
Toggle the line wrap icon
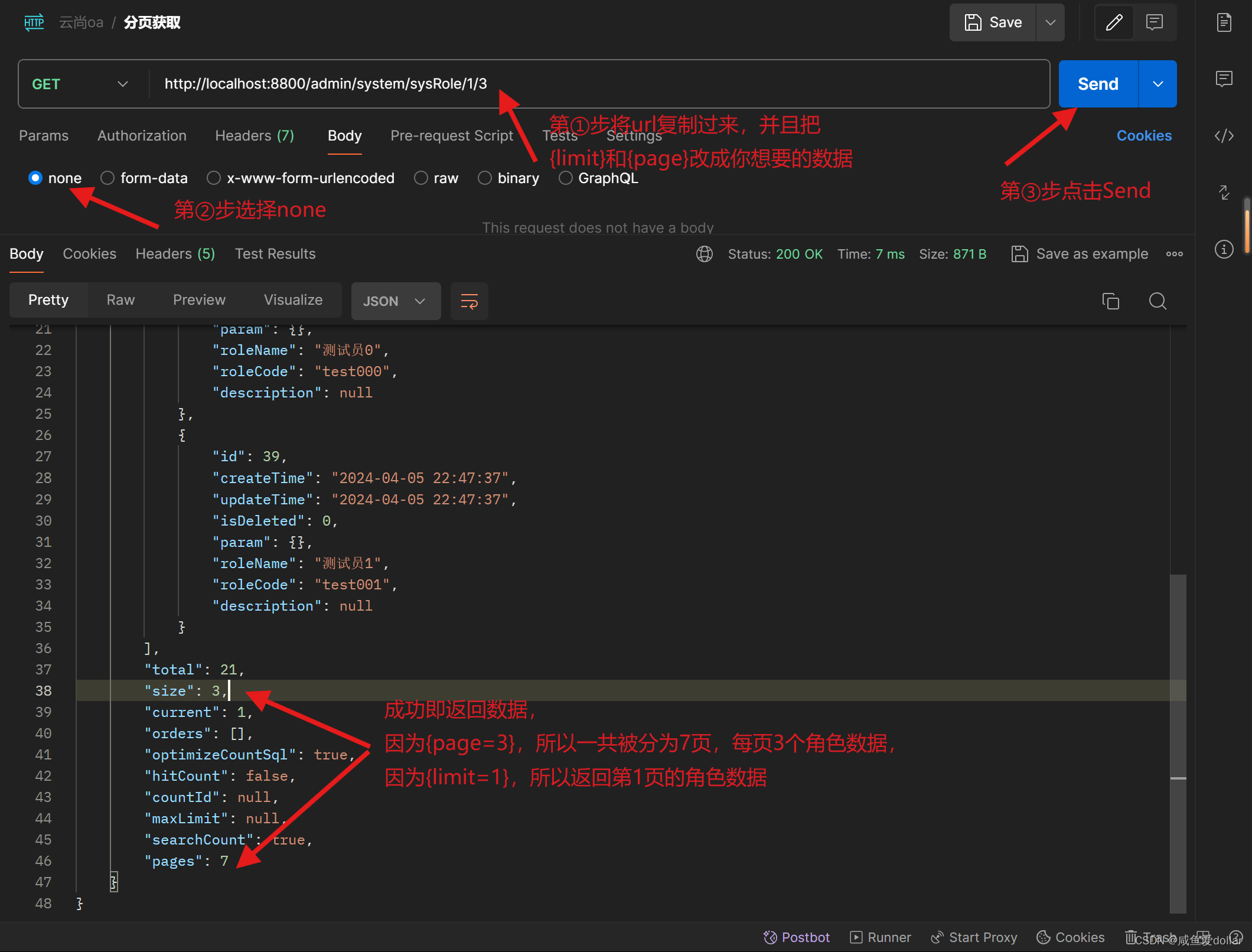[469, 301]
